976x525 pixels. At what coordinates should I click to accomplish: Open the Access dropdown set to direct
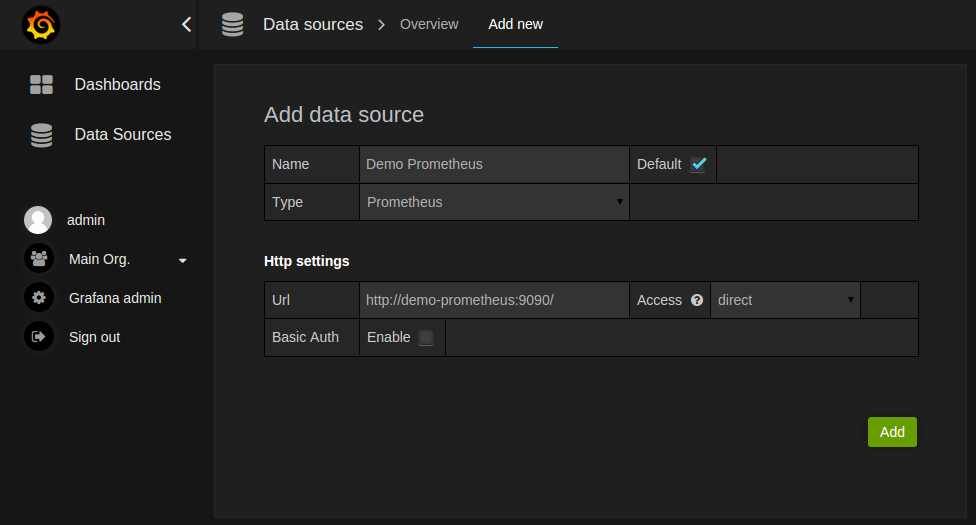point(785,300)
